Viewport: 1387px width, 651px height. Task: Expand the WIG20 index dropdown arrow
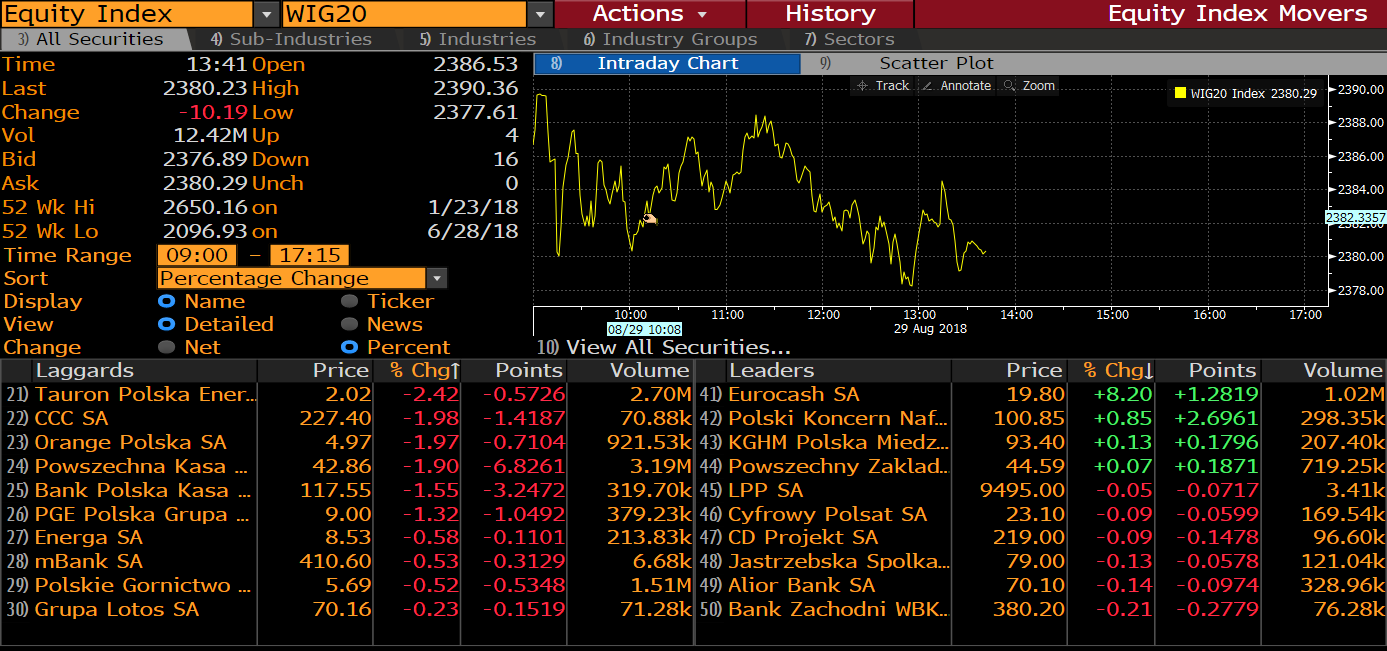(x=540, y=14)
